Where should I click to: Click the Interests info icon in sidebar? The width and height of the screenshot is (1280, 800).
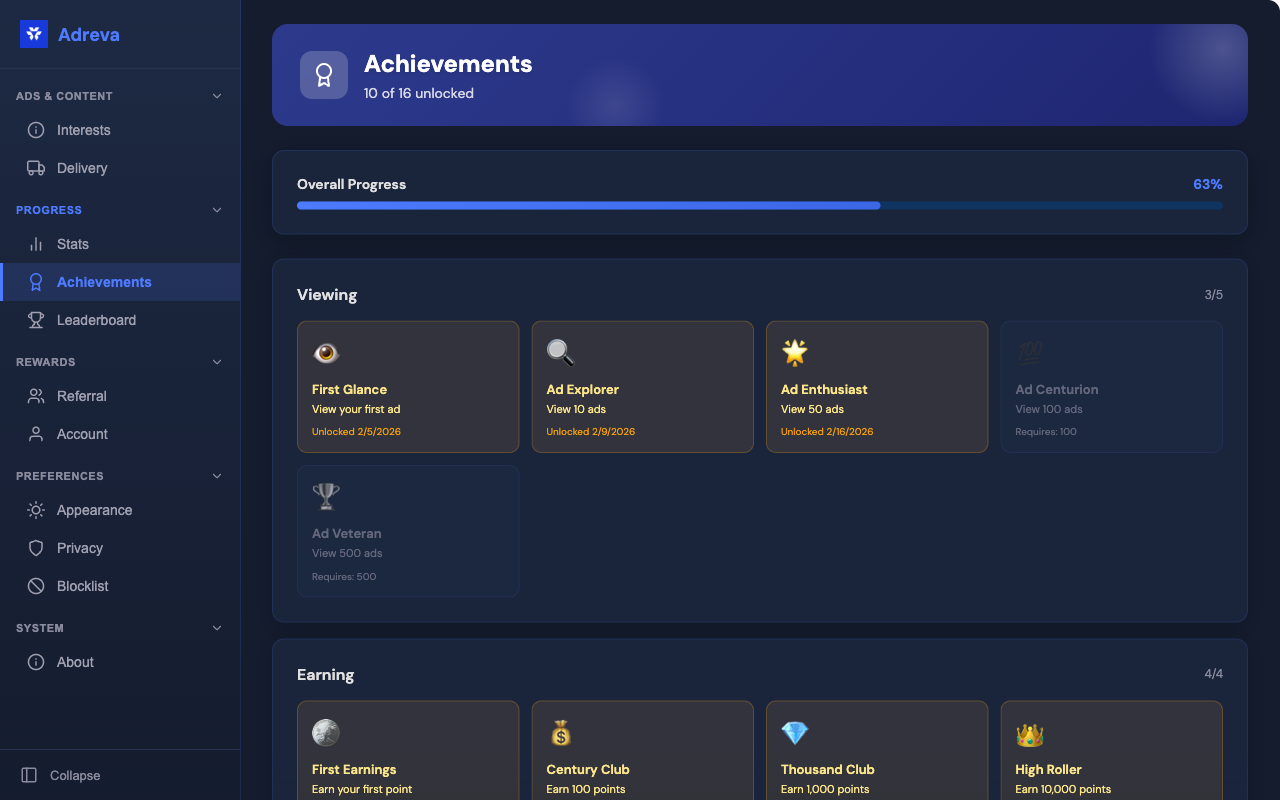(x=36, y=130)
